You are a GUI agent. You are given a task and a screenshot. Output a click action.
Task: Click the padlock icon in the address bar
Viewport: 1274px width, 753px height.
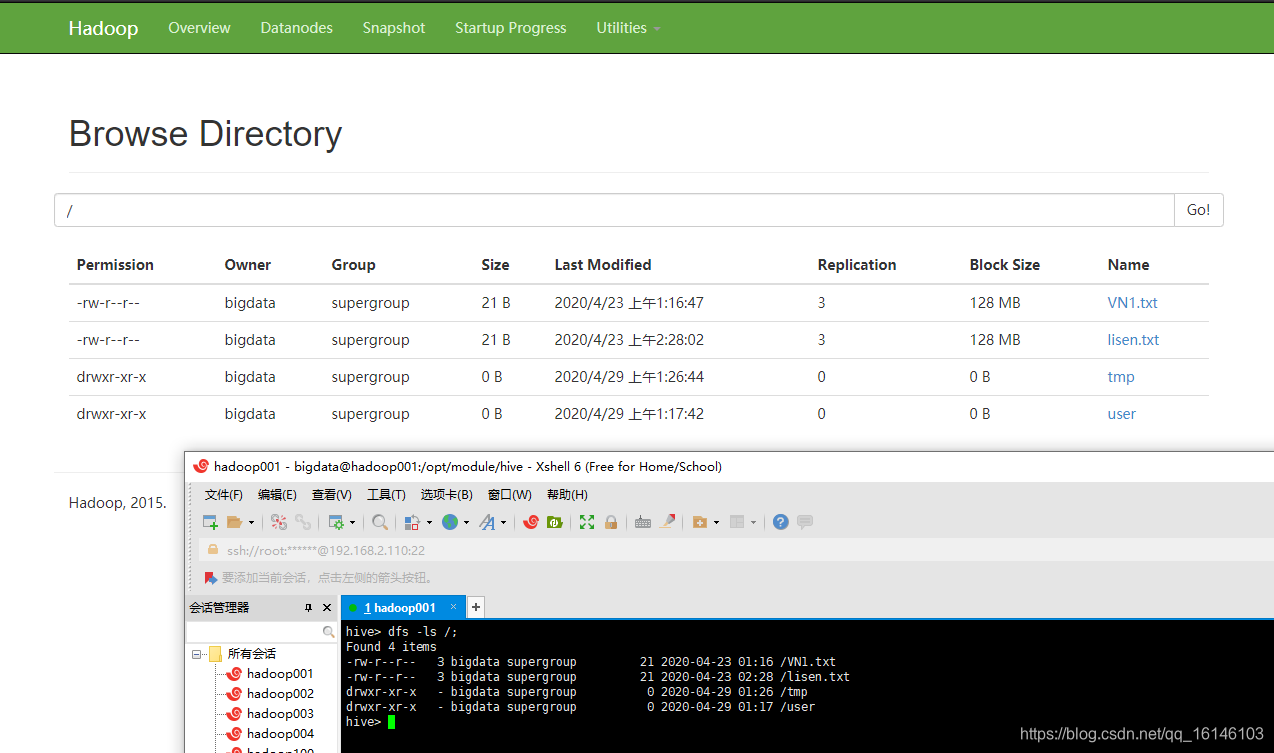click(x=212, y=549)
